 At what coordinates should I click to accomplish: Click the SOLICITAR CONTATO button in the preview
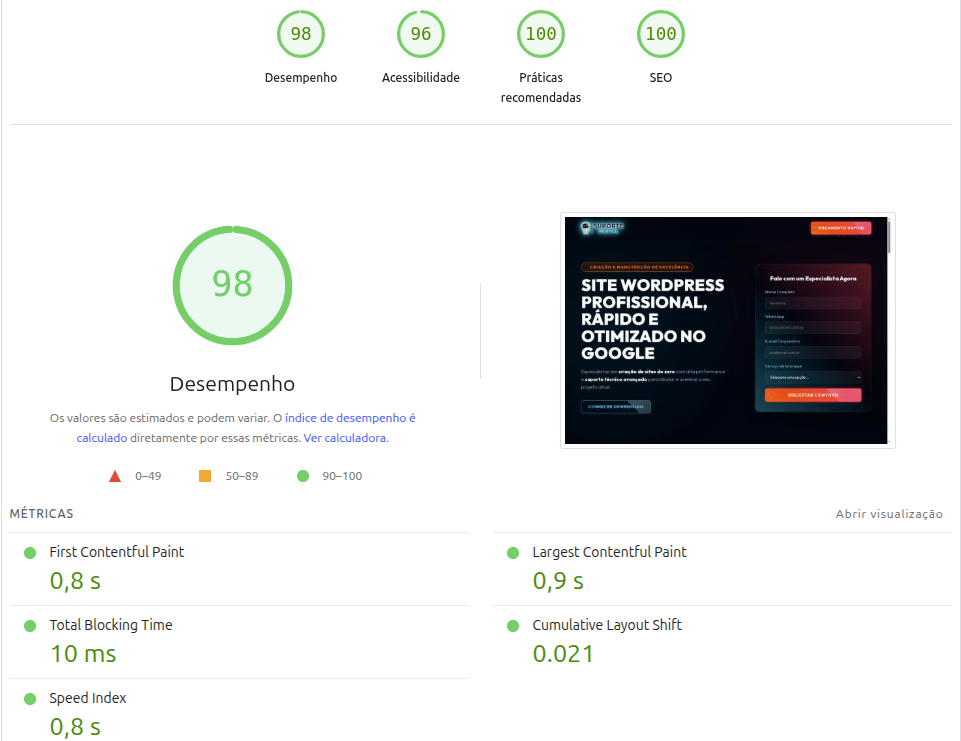click(815, 395)
